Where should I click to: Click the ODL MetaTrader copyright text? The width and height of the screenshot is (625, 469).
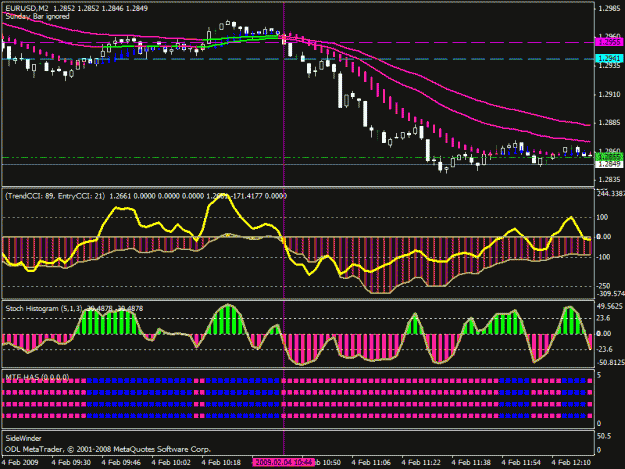[108, 449]
